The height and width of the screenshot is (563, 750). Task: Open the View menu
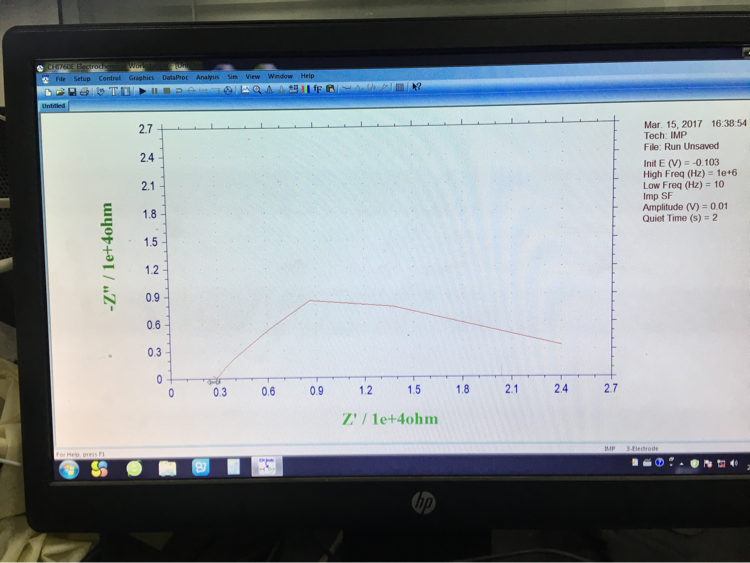pyautogui.click(x=253, y=77)
